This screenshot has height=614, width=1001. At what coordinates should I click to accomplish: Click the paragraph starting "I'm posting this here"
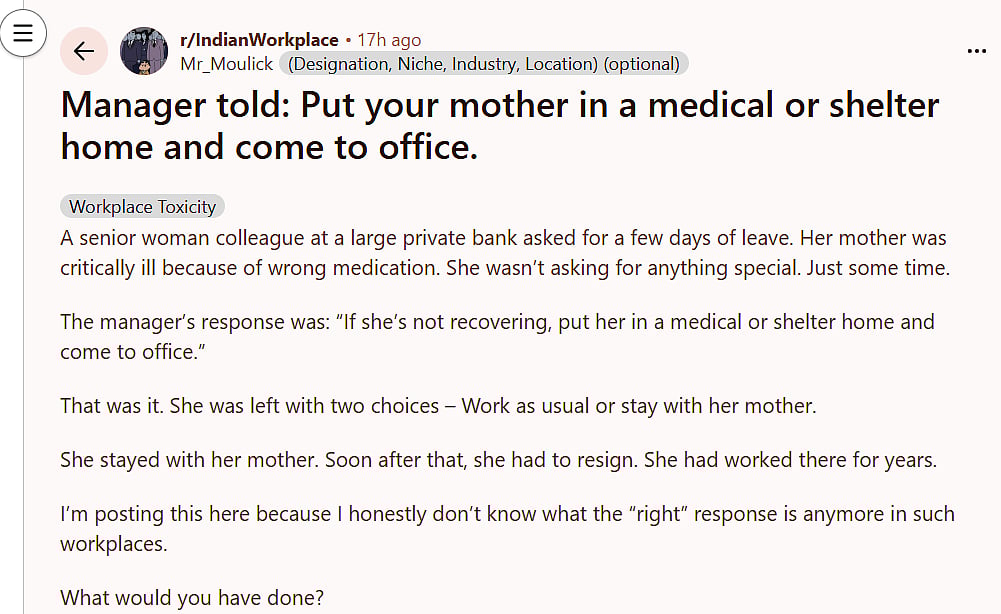click(x=507, y=529)
